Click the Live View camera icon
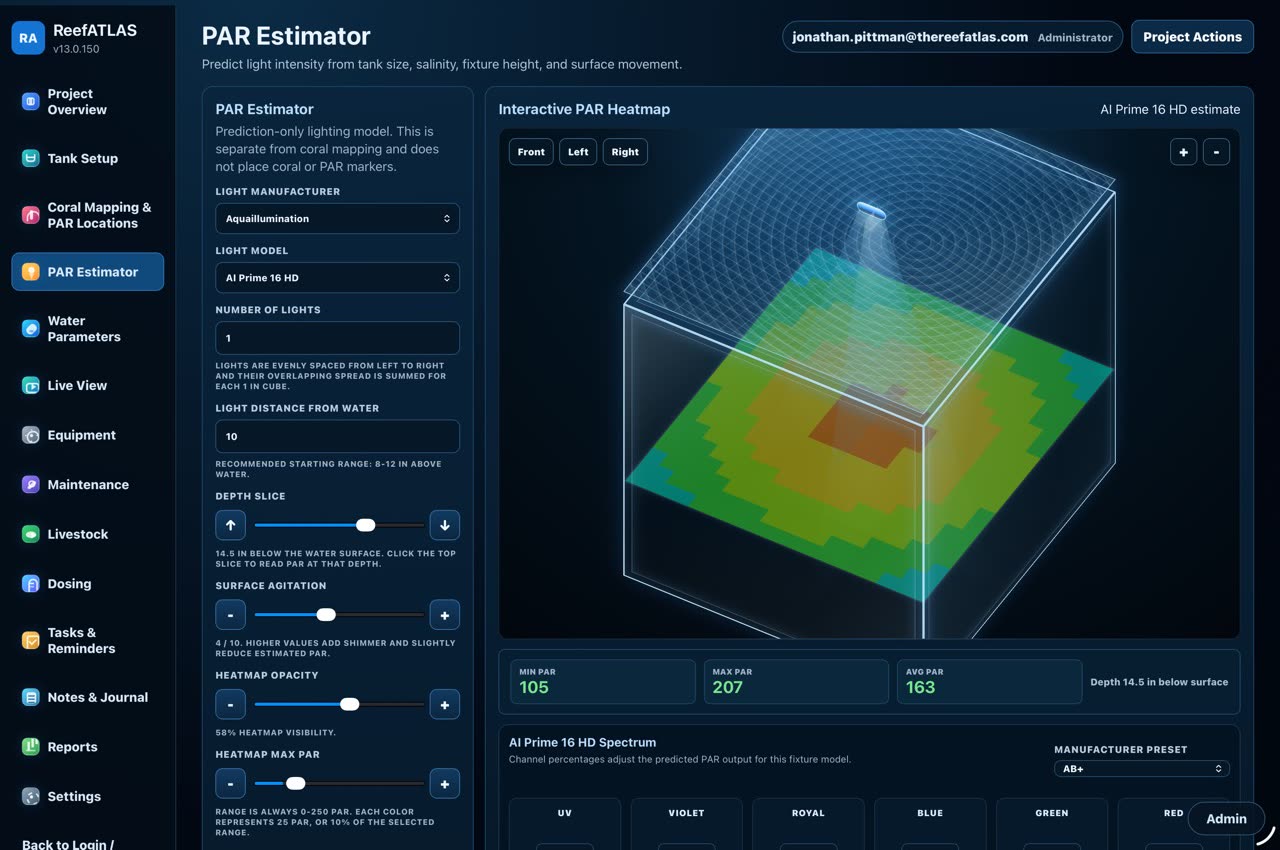1280x850 pixels. (x=31, y=385)
